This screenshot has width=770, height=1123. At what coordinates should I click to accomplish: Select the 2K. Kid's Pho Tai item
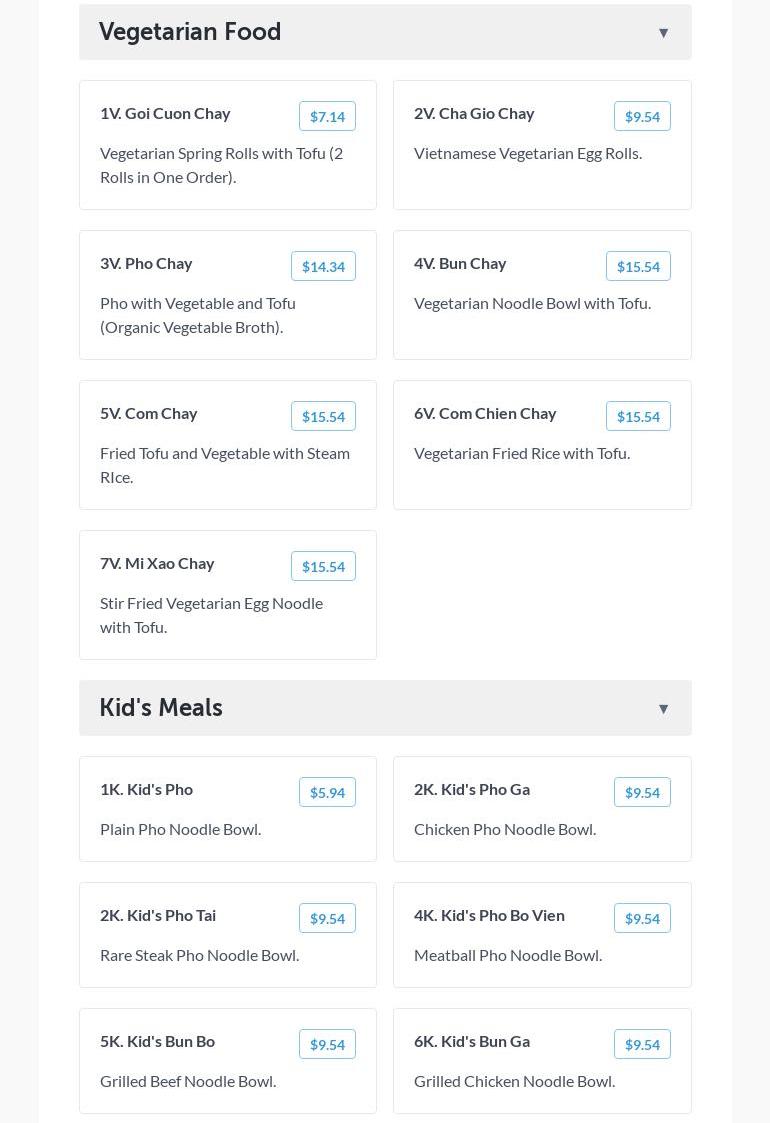[158, 915]
